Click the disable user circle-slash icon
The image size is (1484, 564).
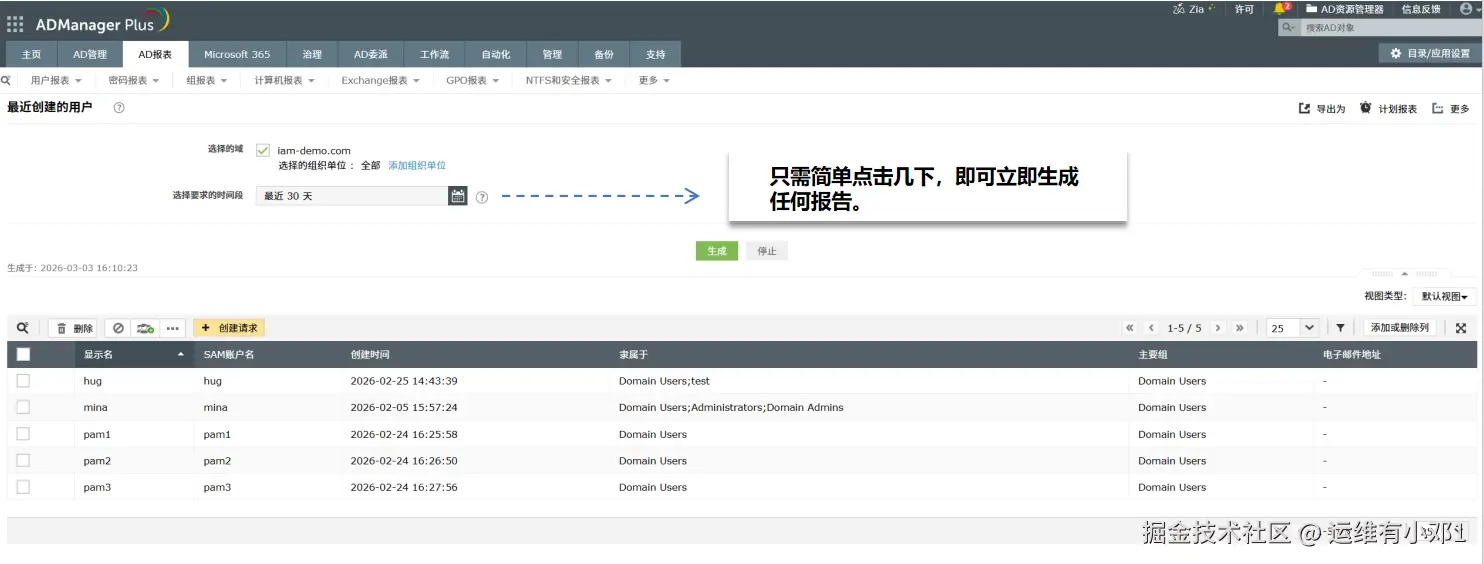(118, 328)
